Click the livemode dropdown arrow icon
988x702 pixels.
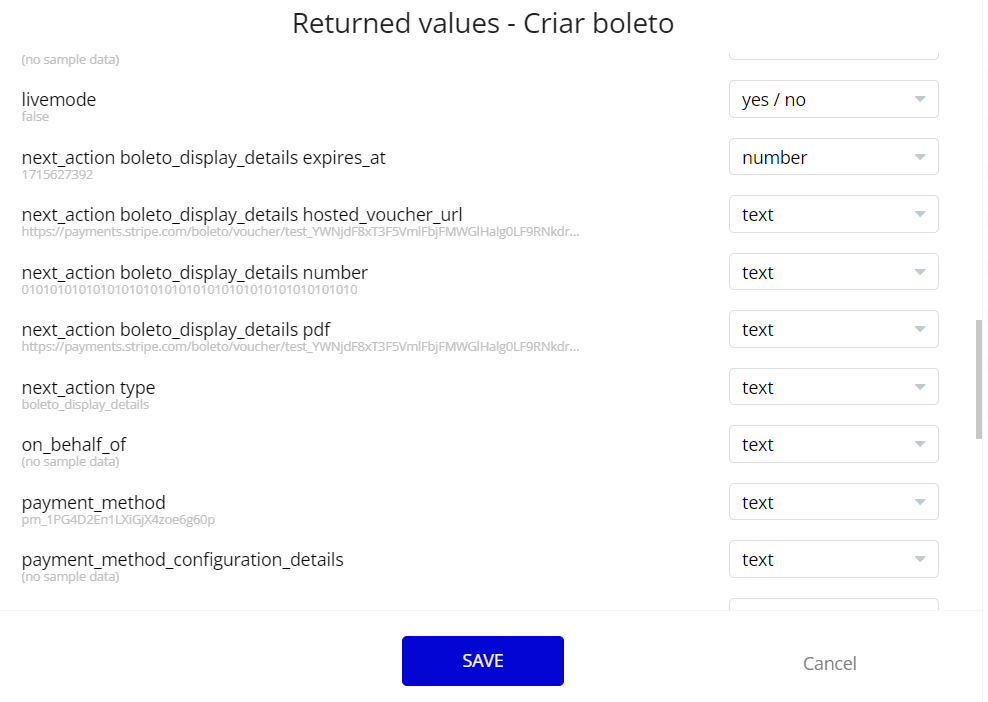coord(920,100)
